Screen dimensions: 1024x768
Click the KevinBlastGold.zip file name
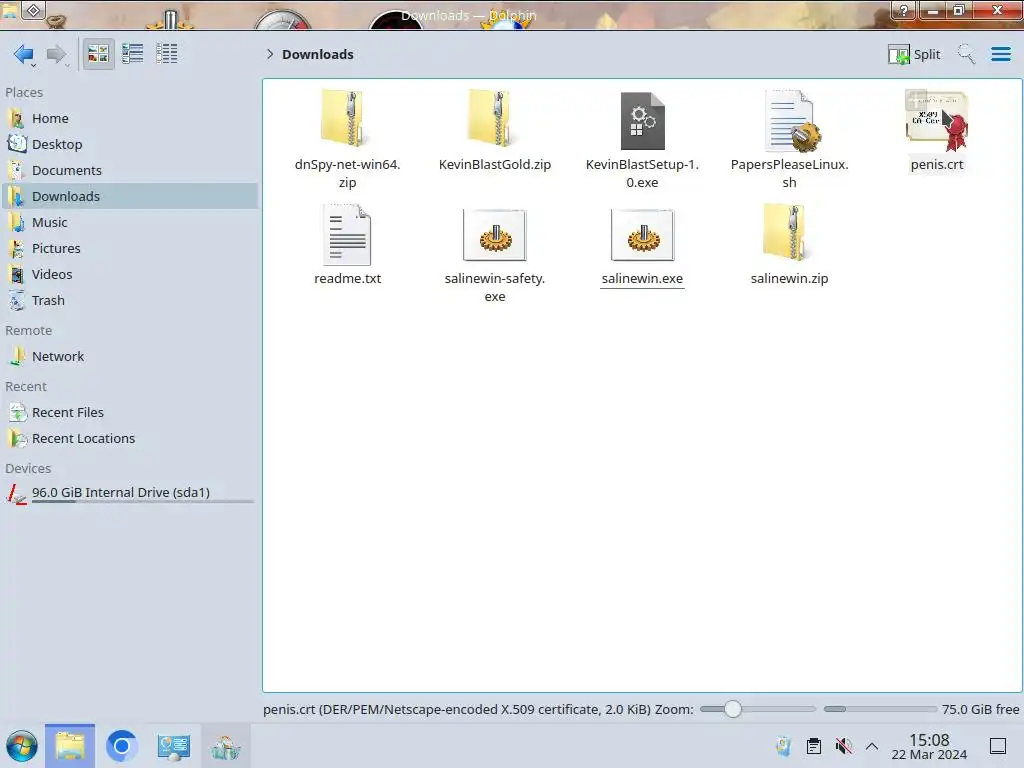tap(494, 165)
